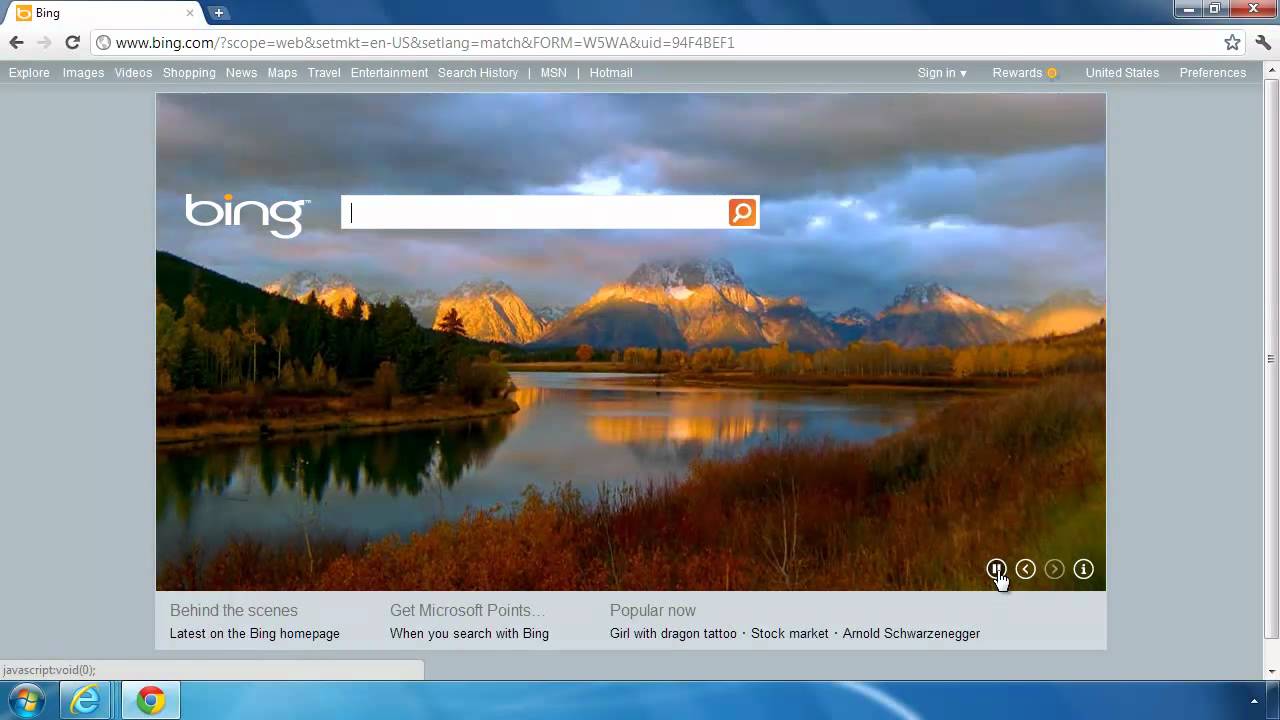Viewport: 1280px width, 720px height.
Task: View the previous background image
Action: pyautogui.click(x=1025, y=569)
